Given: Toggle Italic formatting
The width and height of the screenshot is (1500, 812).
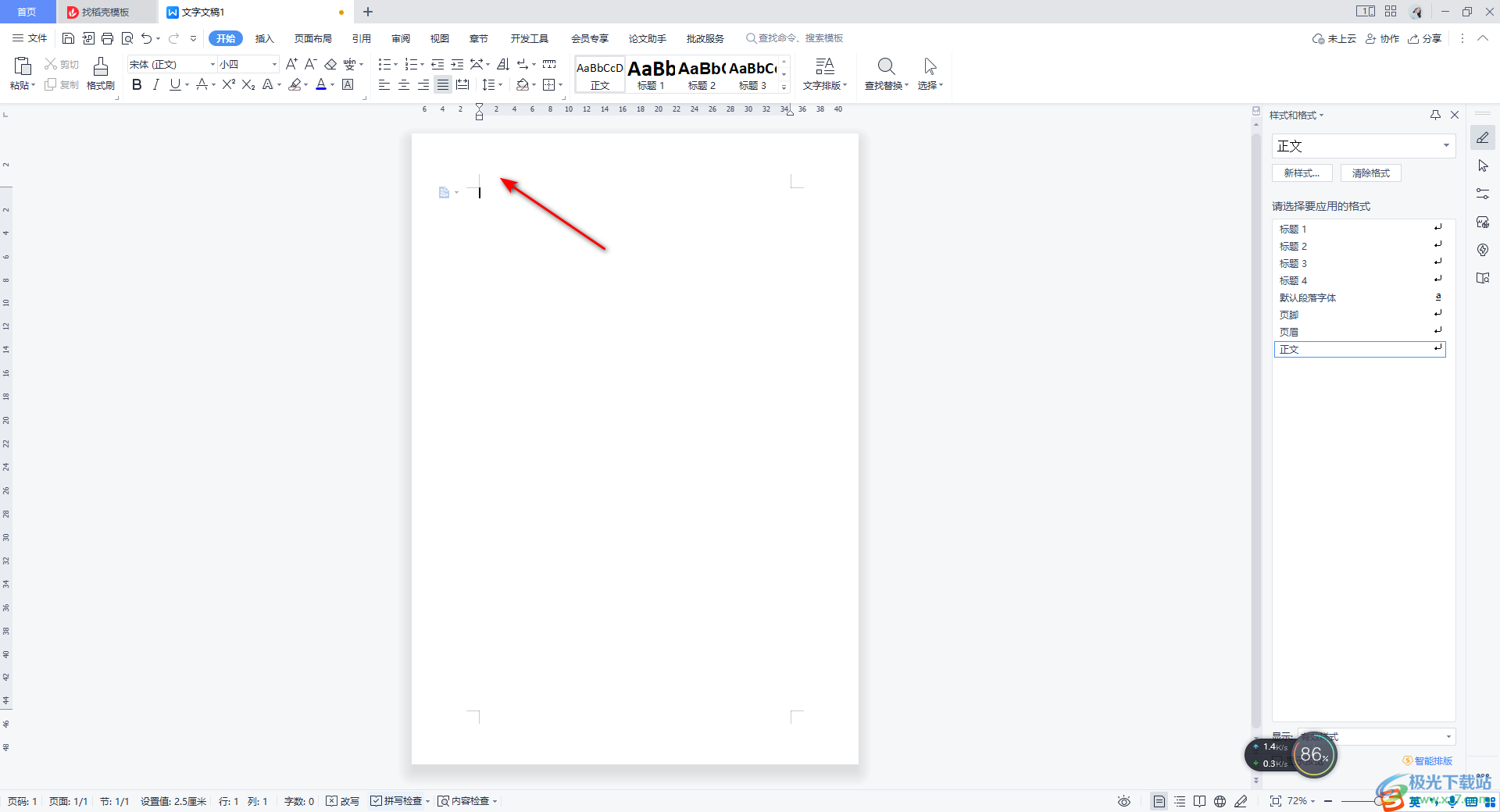Looking at the screenshot, I should pyautogui.click(x=156, y=84).
